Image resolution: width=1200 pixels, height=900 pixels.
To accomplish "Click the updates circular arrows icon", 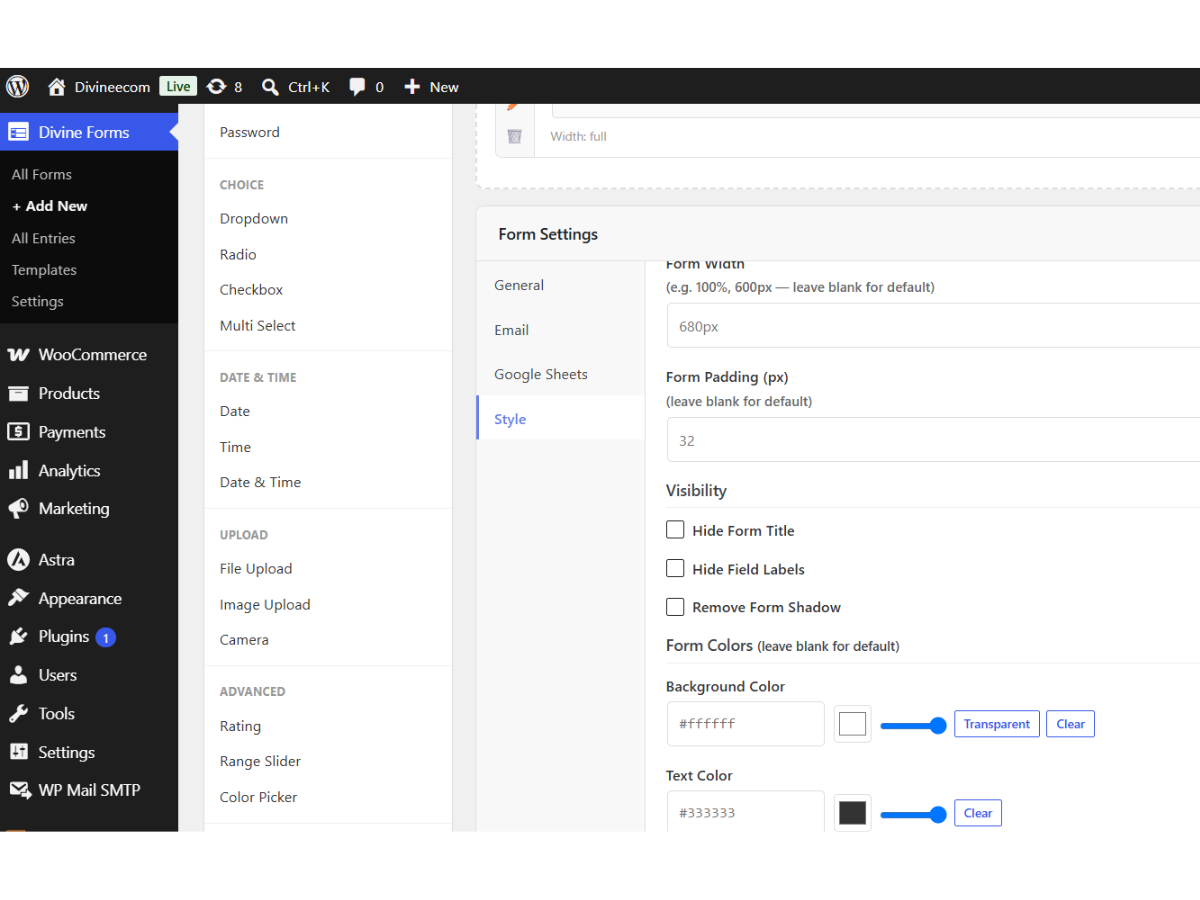I will (216, 86).
